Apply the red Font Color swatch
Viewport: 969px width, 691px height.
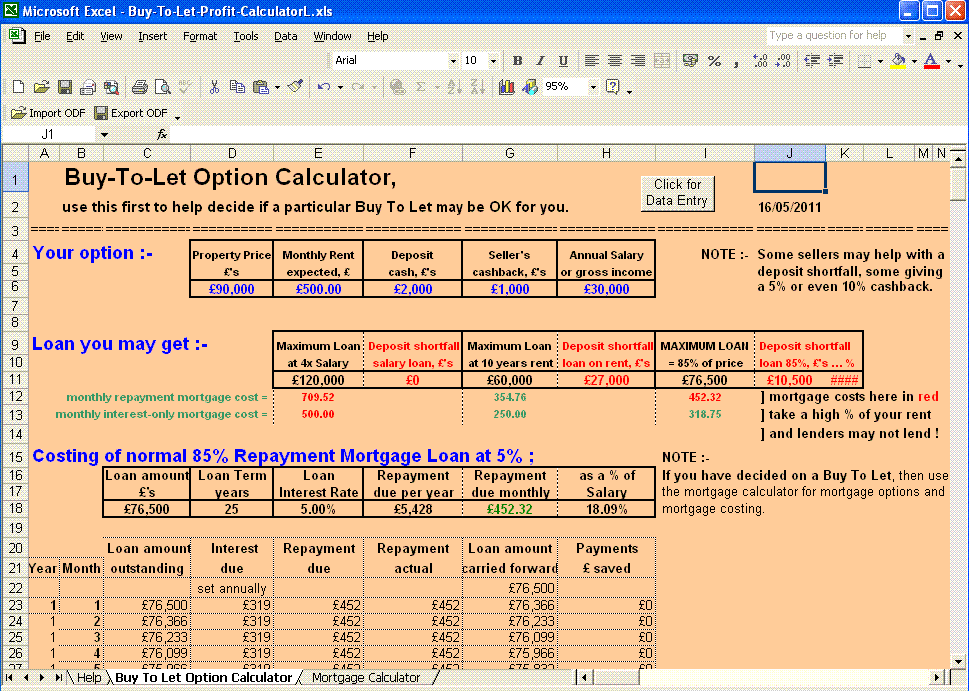tap(931, 61)
